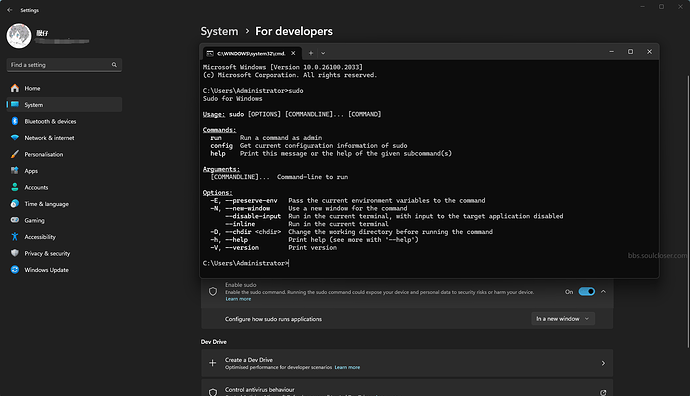
Task: Open Personalisation settings
Action: click(64, 154)
